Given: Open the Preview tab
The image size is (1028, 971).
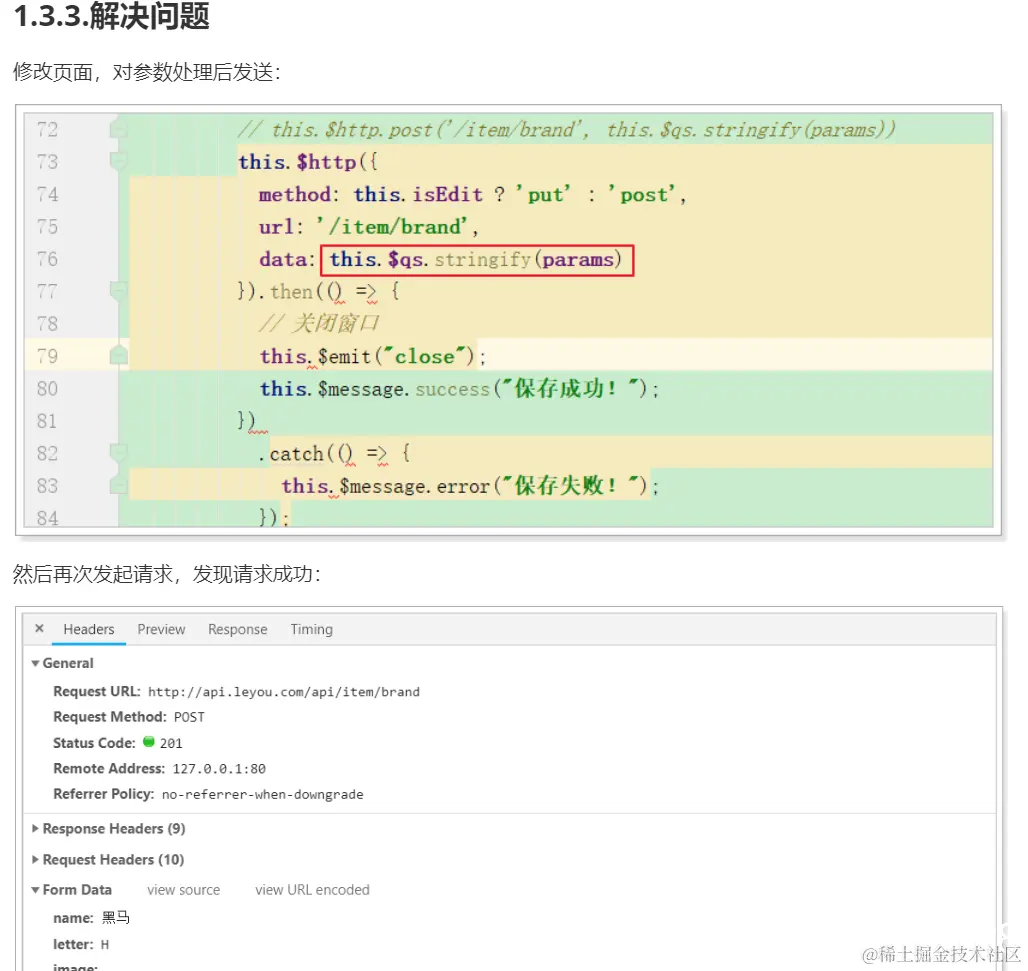Looking at the screenshot, I should pyautogui.click(x=161, y=629).
